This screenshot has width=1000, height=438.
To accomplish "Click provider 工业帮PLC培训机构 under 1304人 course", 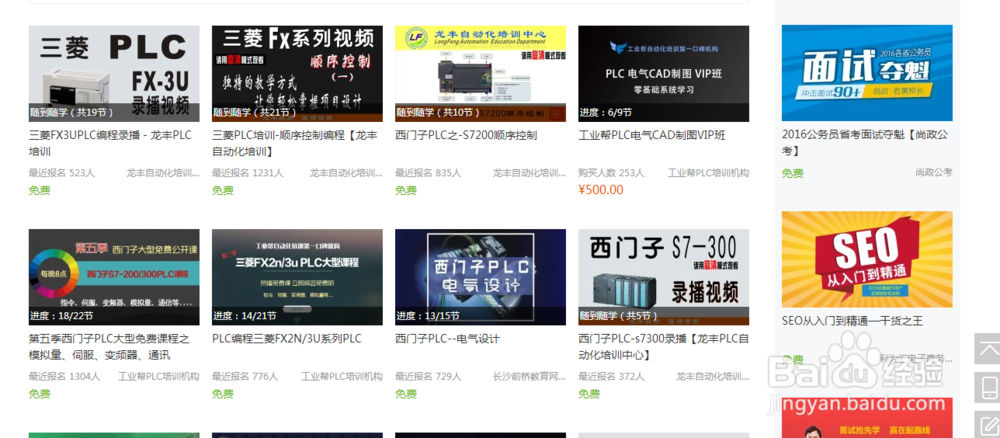I will click(x=159, y=377).
